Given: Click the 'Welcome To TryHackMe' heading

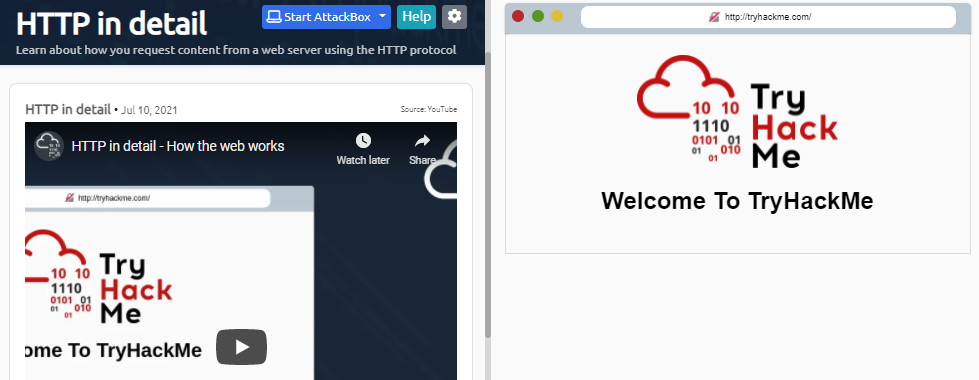Looking at the screenshot, I should point(737,201).
